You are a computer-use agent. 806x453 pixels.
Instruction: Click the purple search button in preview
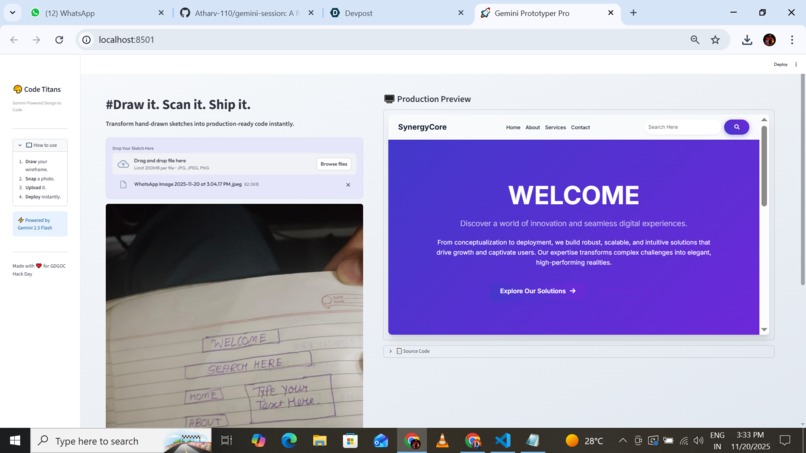click(737, 127)
